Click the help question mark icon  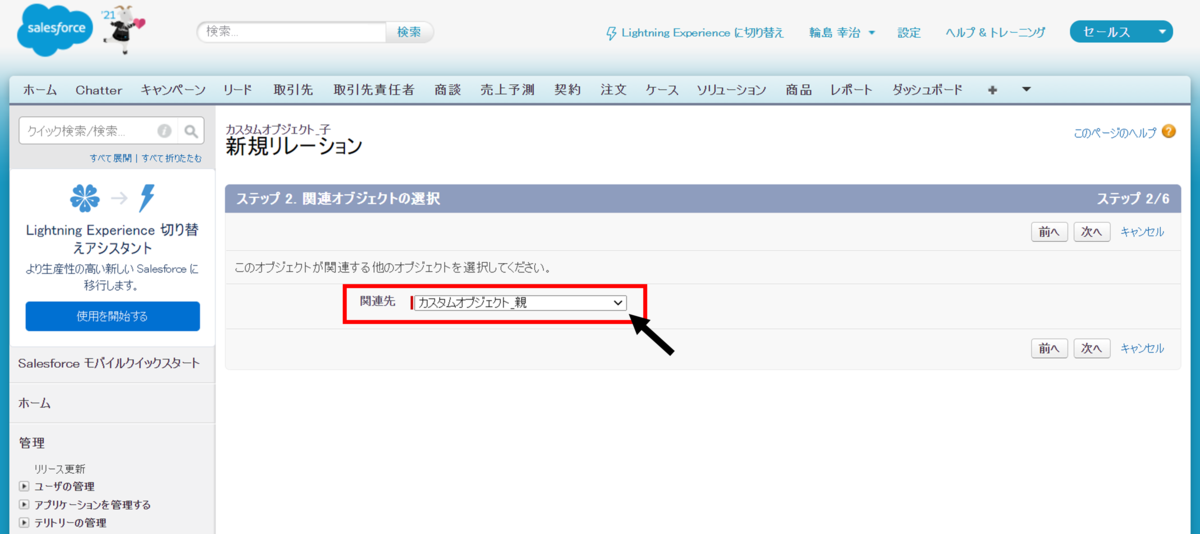[x=1169, y=132]
